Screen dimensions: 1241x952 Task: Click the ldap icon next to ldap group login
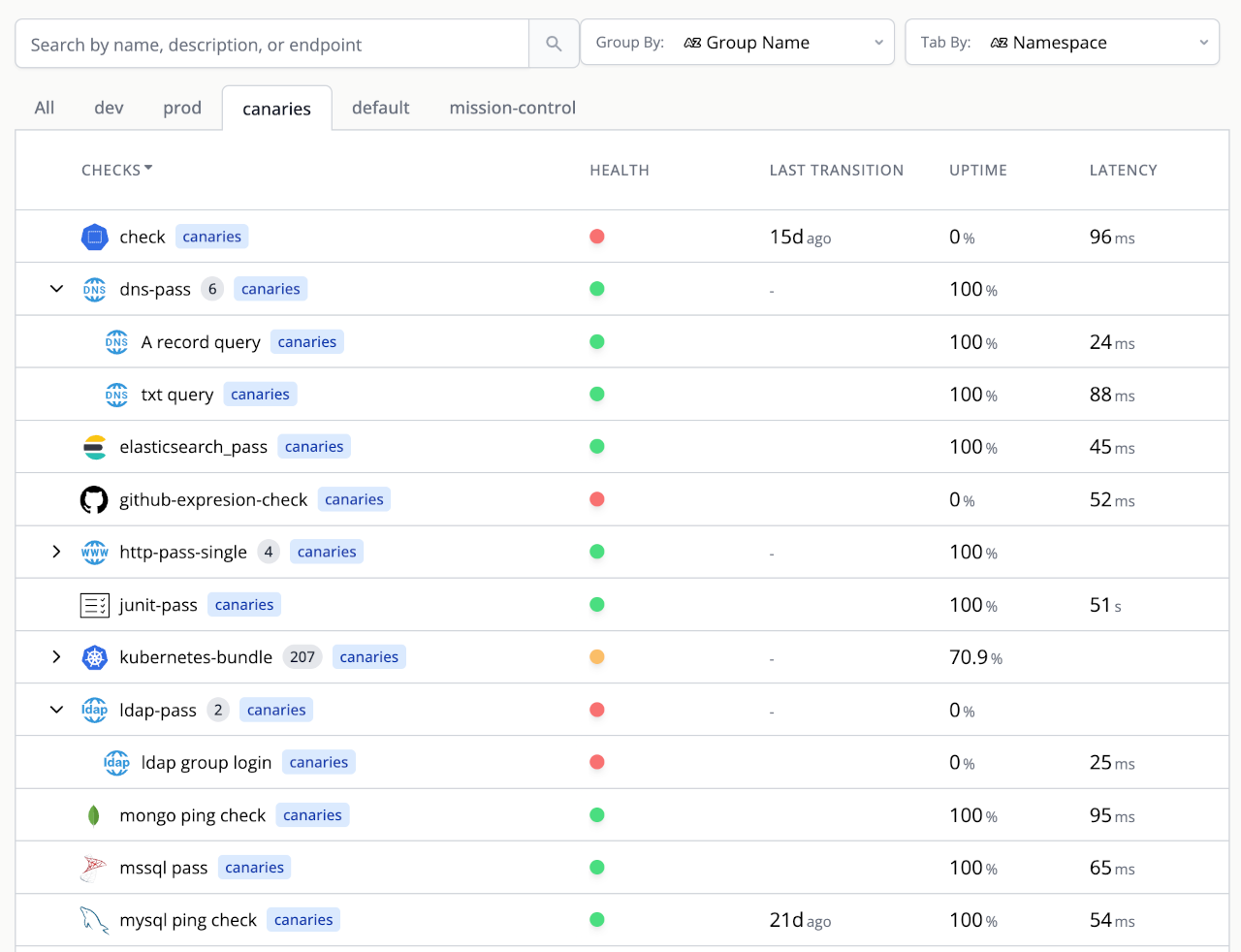pyautogui.click(x=116, y=762)
